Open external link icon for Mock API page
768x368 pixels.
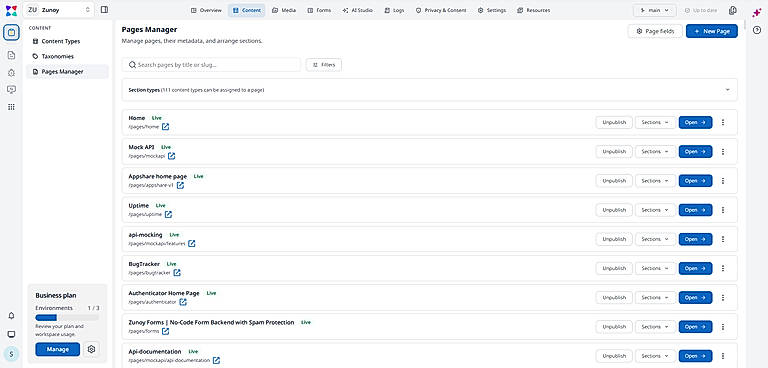click(x=171, y=156)
